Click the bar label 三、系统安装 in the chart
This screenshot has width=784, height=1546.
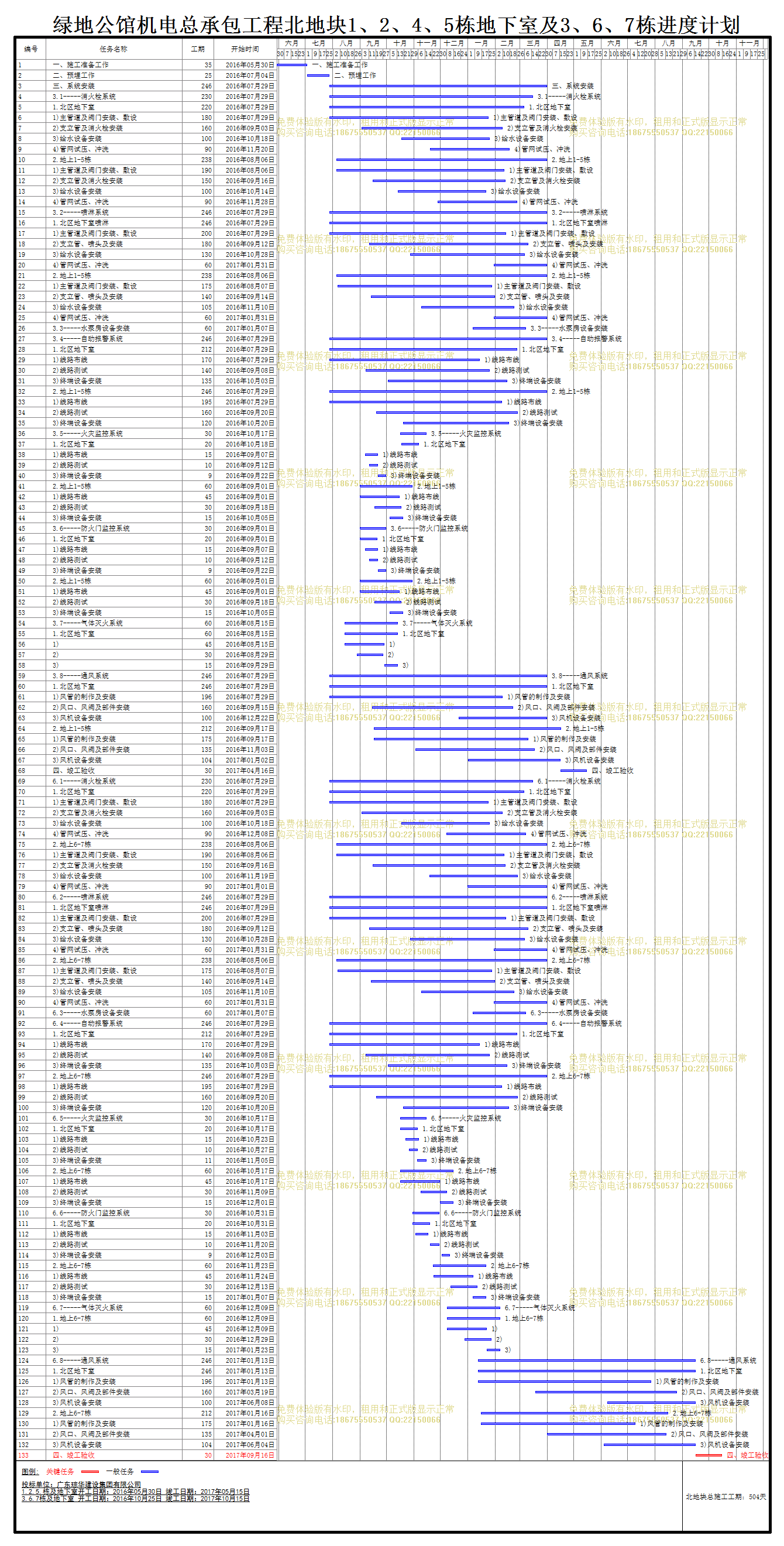pos(573,87)
